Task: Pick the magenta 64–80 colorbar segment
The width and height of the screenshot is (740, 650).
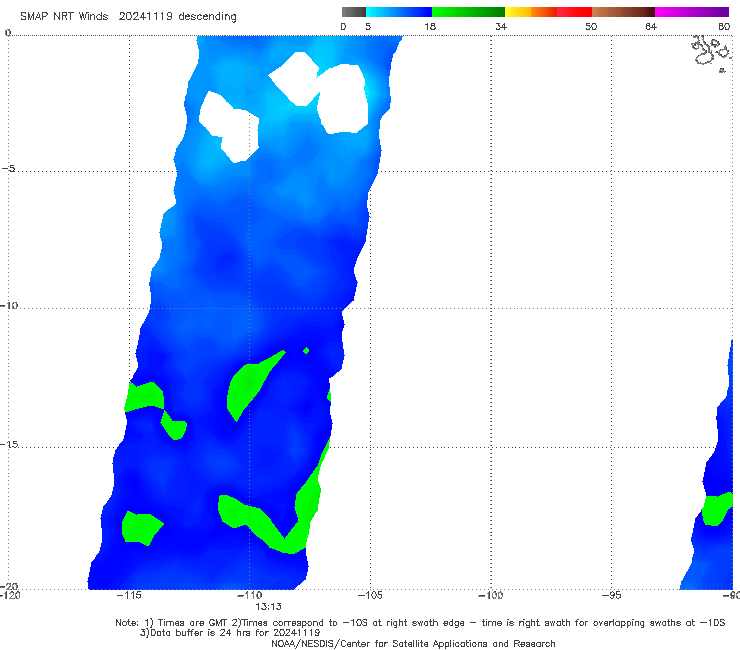Action: click(x=692, y=12)
